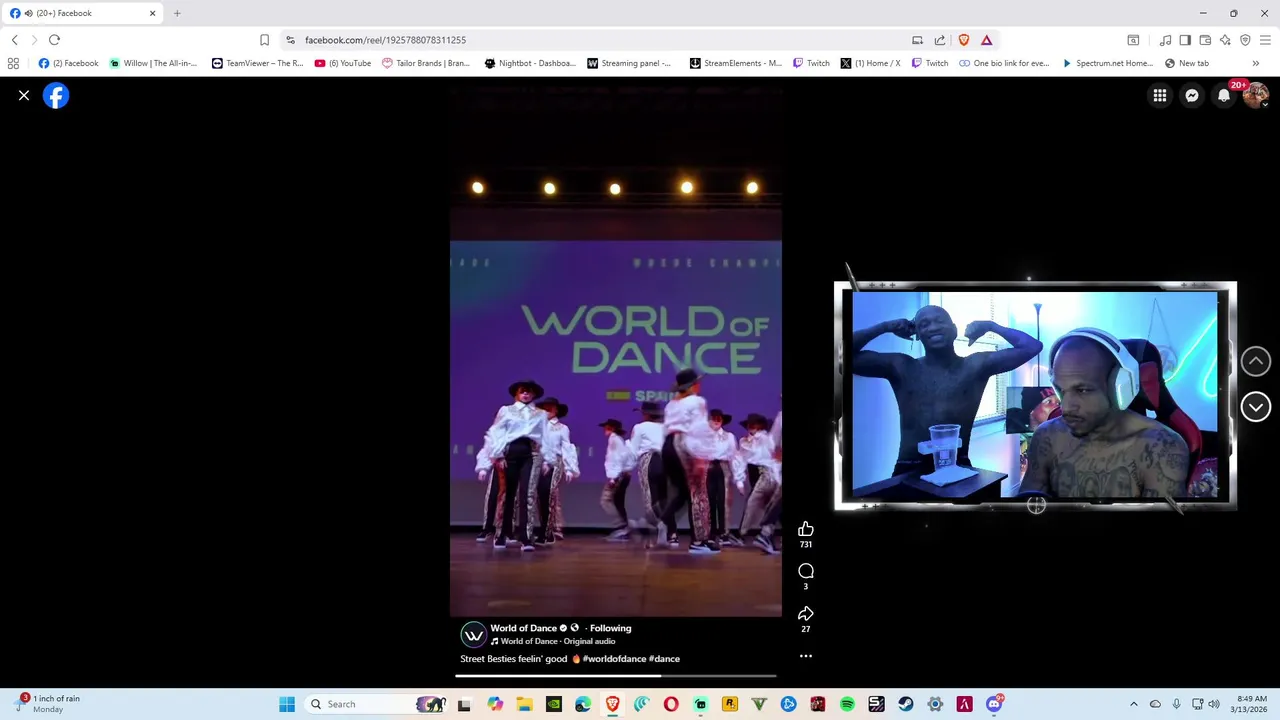
Task: Open the taskbar clock and date
Action: tap(1251, 704)
